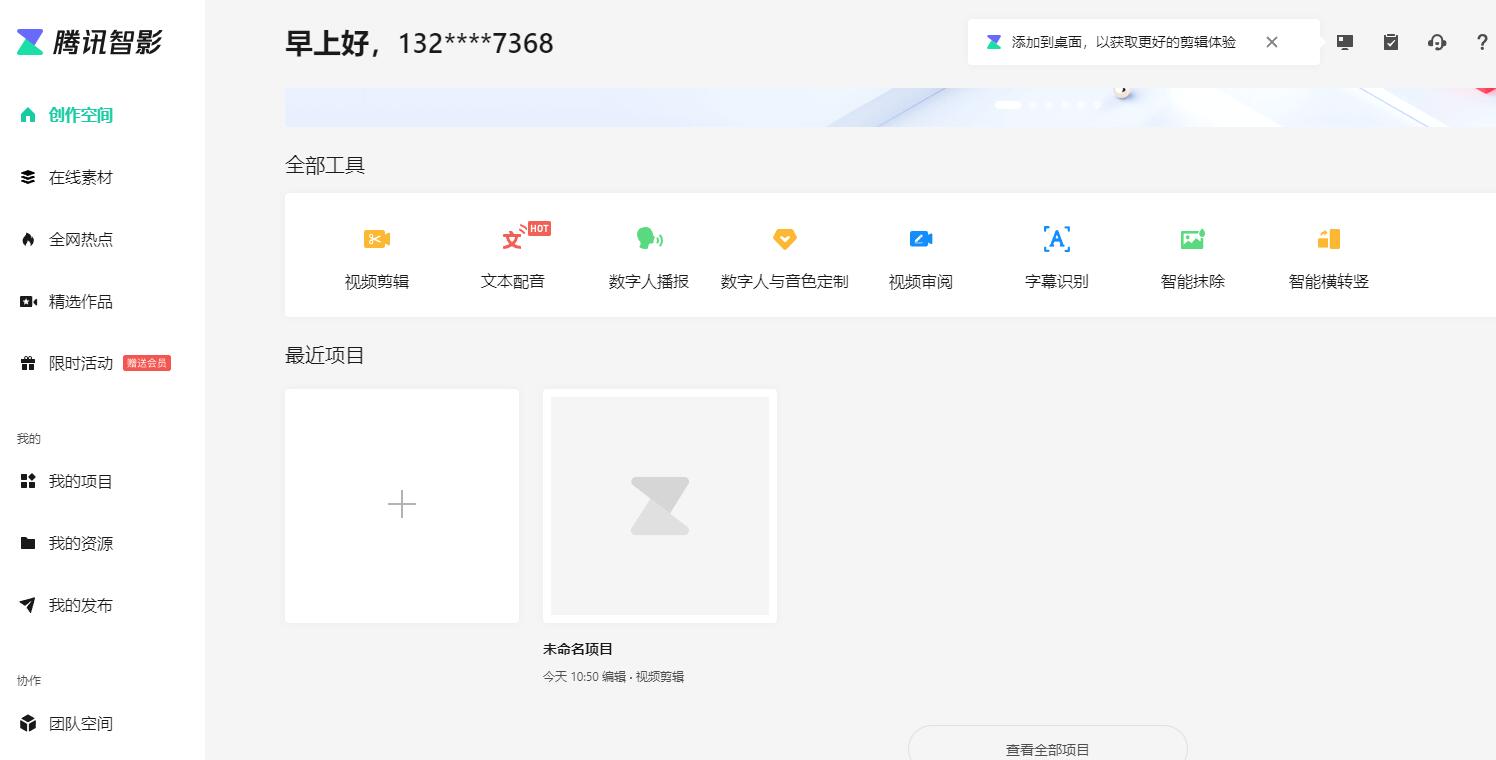The height and width of the screenshot is (760, 1496).
Task: Select the 智能横转竖 tool icon
Action: [x=1329, y=239]
